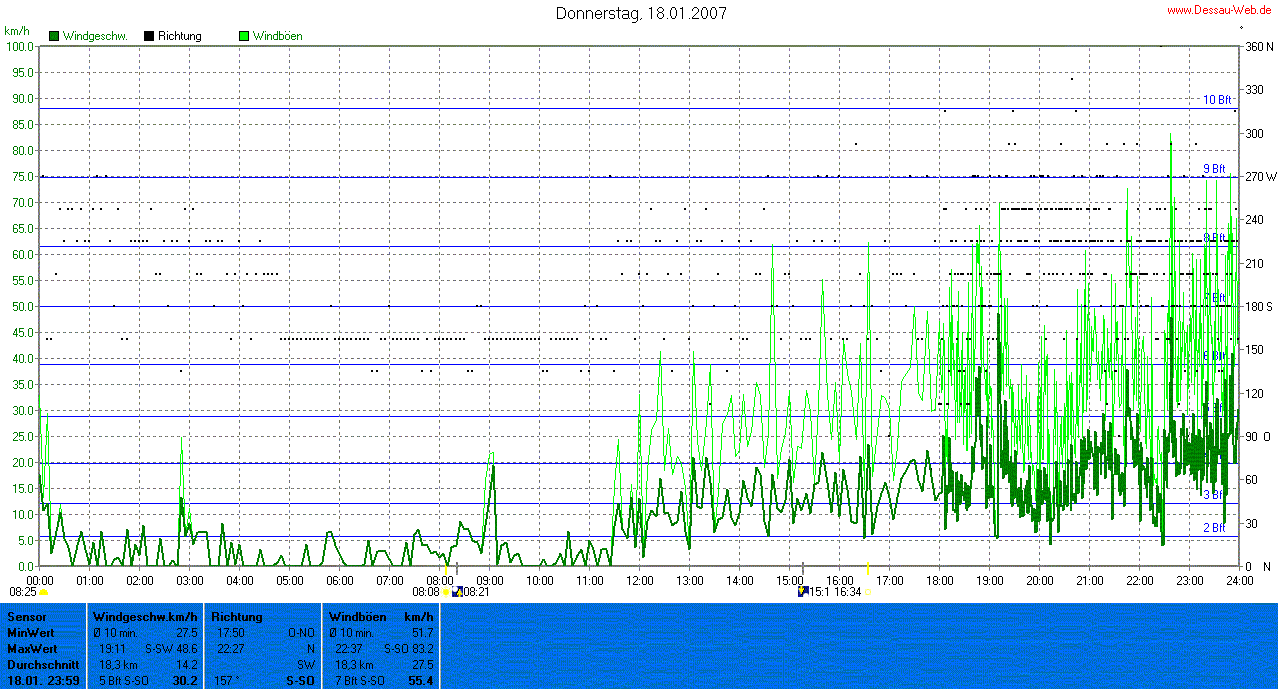Click the yellow sun icon after 08:08
This screenshot has width=1278, height=689.
click(447, 592)
